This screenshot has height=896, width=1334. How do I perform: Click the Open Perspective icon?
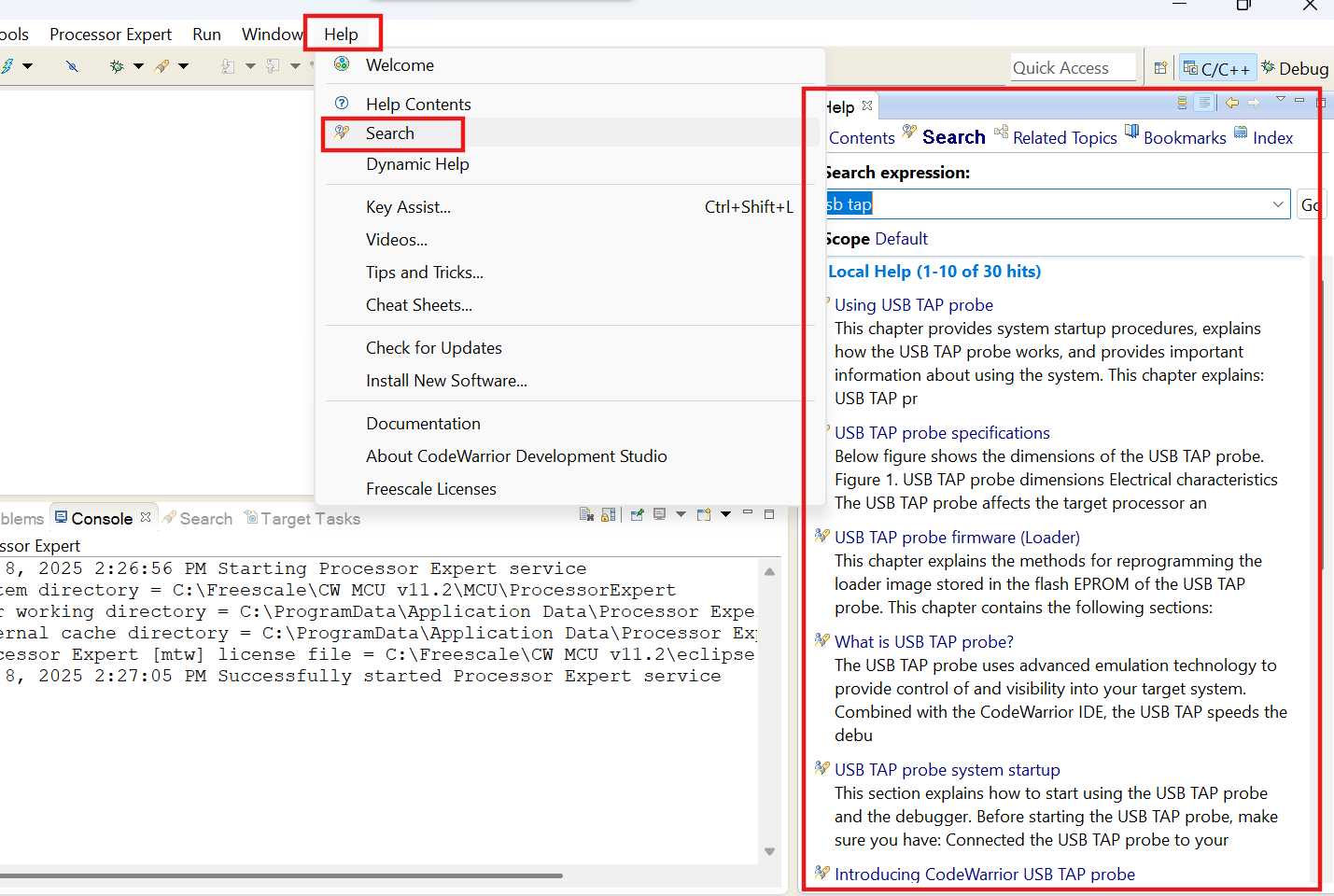click(1160, 68)
